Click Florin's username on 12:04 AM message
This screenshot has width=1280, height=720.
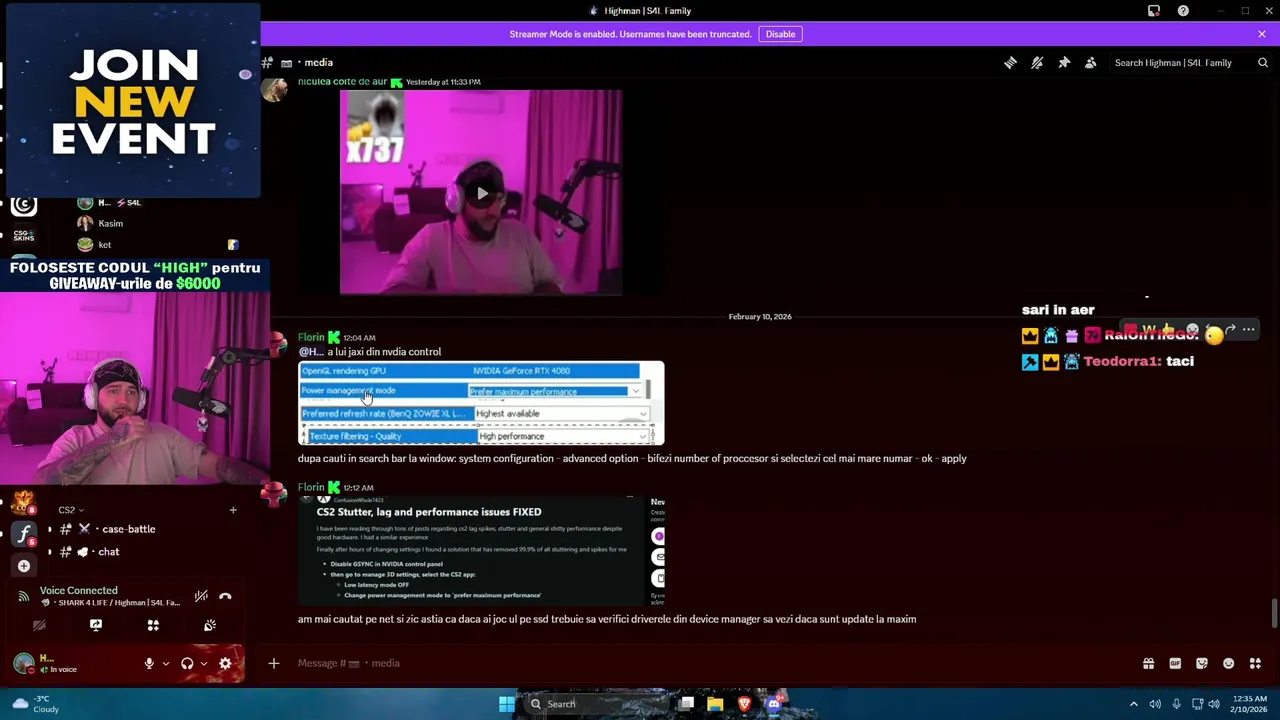(311, 337)
